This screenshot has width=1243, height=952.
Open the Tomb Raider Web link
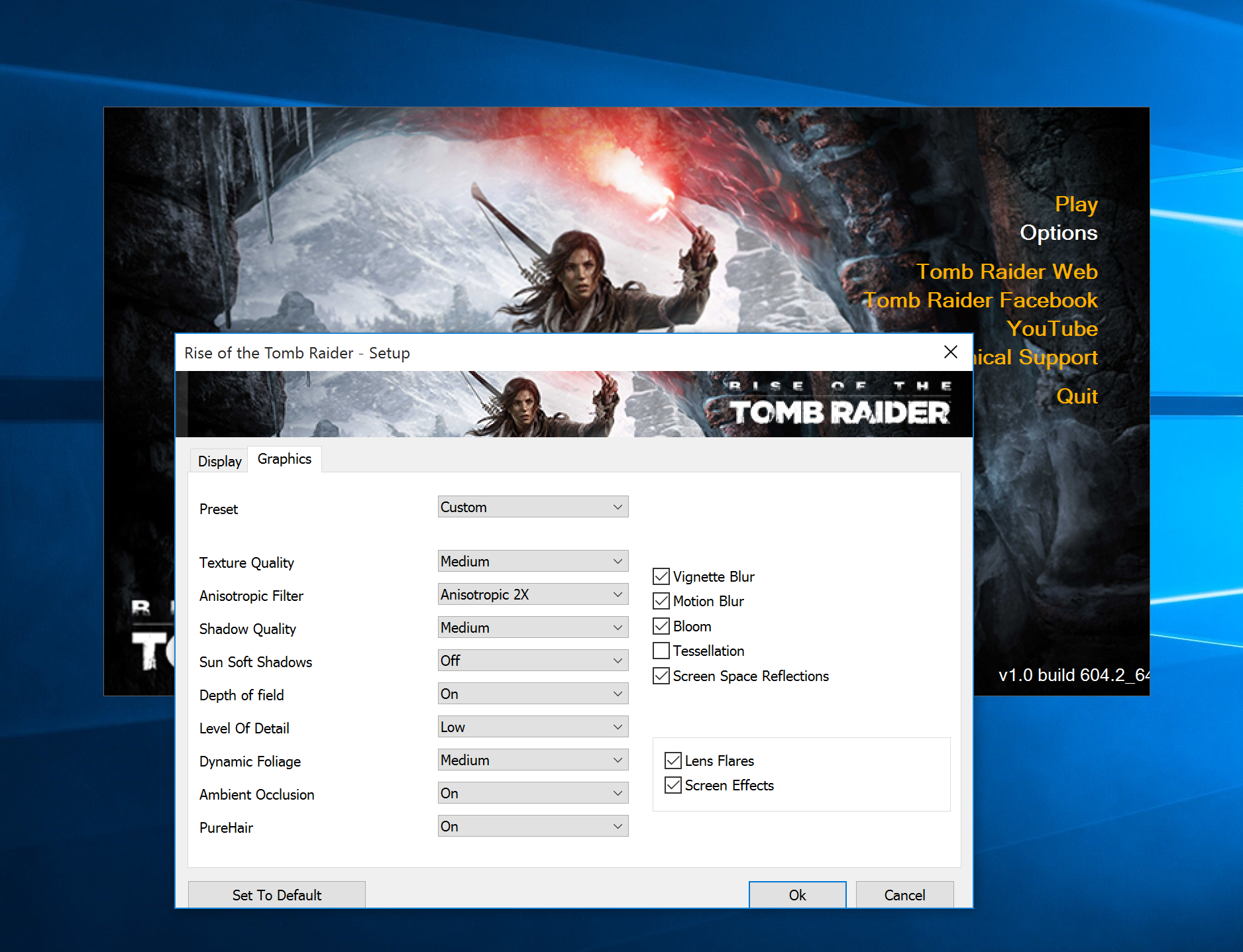coord(1007,272)
